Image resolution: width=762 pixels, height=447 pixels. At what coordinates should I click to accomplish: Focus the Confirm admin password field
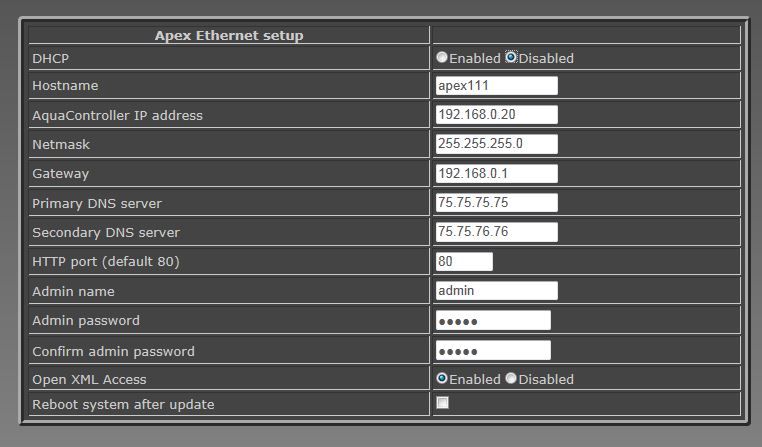493,350
